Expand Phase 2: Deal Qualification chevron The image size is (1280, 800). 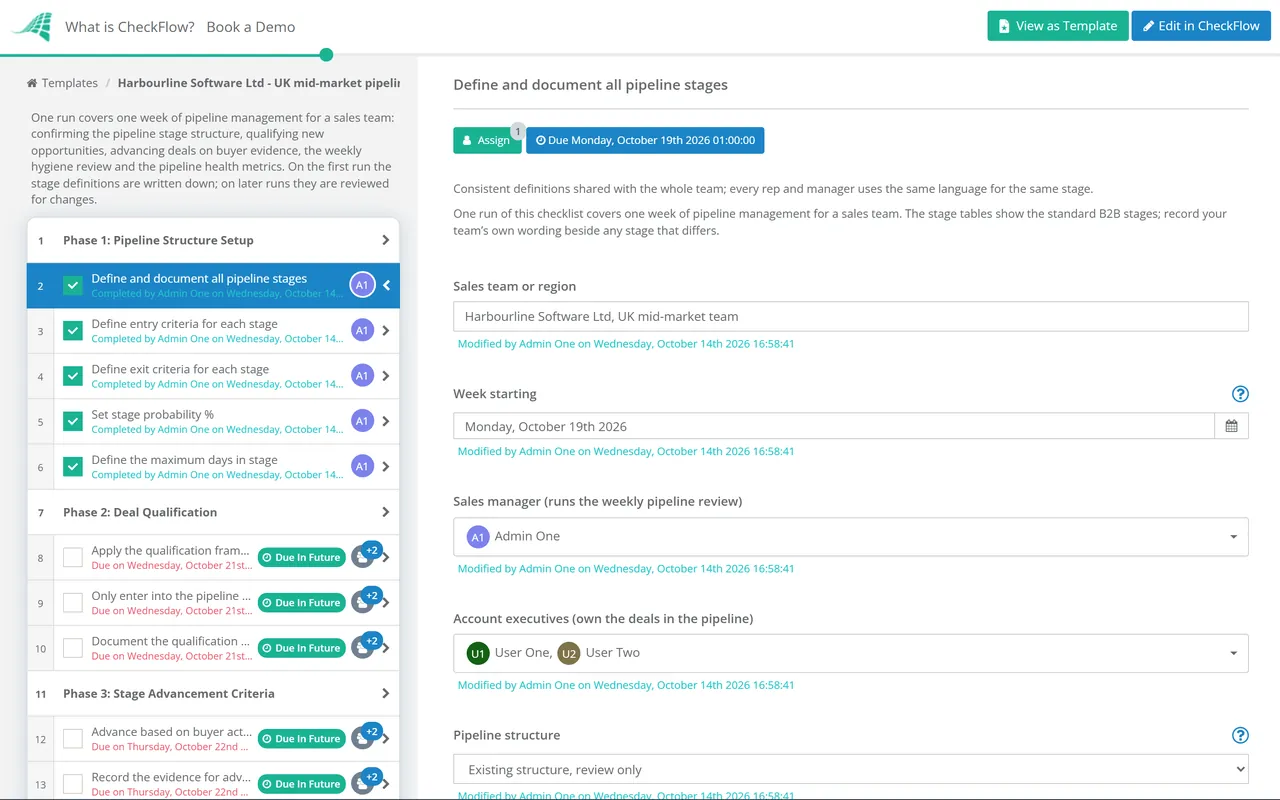point(386,512)
